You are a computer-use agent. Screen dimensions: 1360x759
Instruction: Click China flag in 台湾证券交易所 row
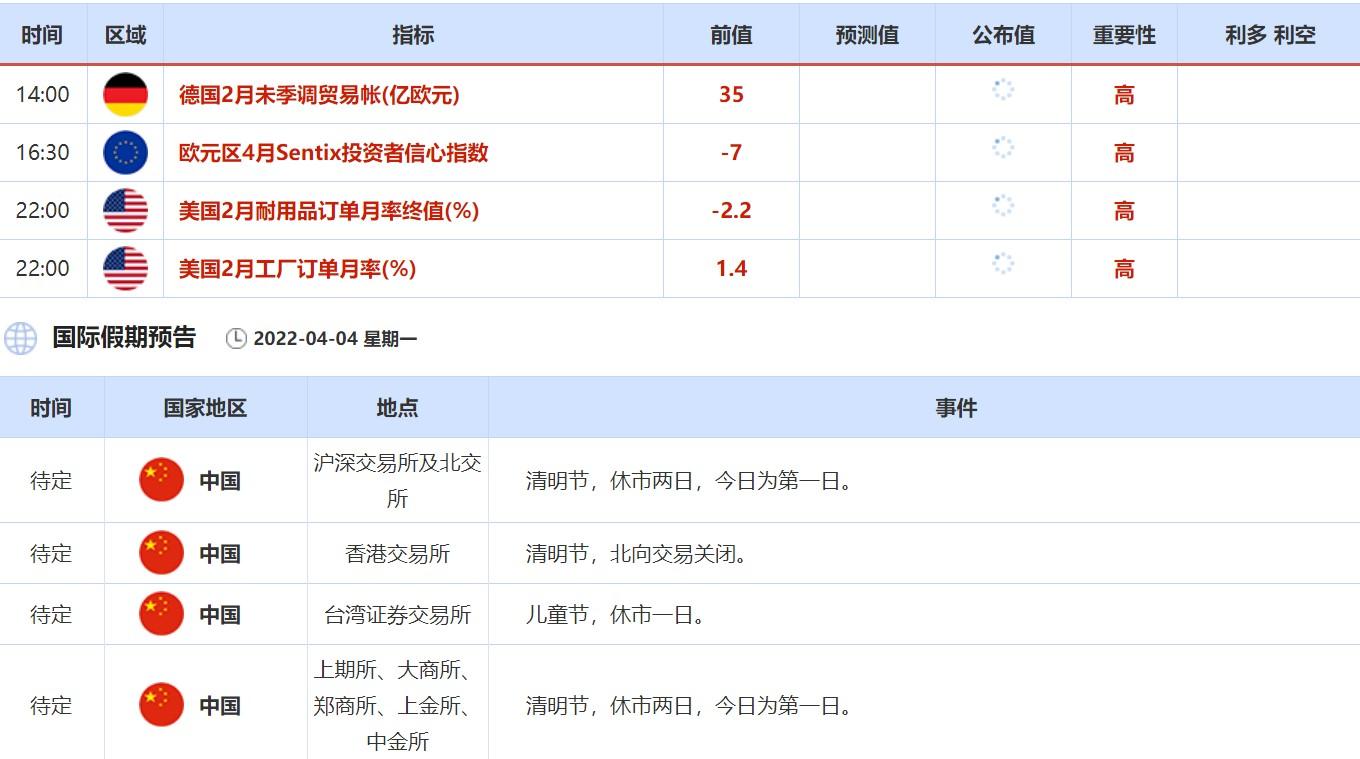coord(161,614)
